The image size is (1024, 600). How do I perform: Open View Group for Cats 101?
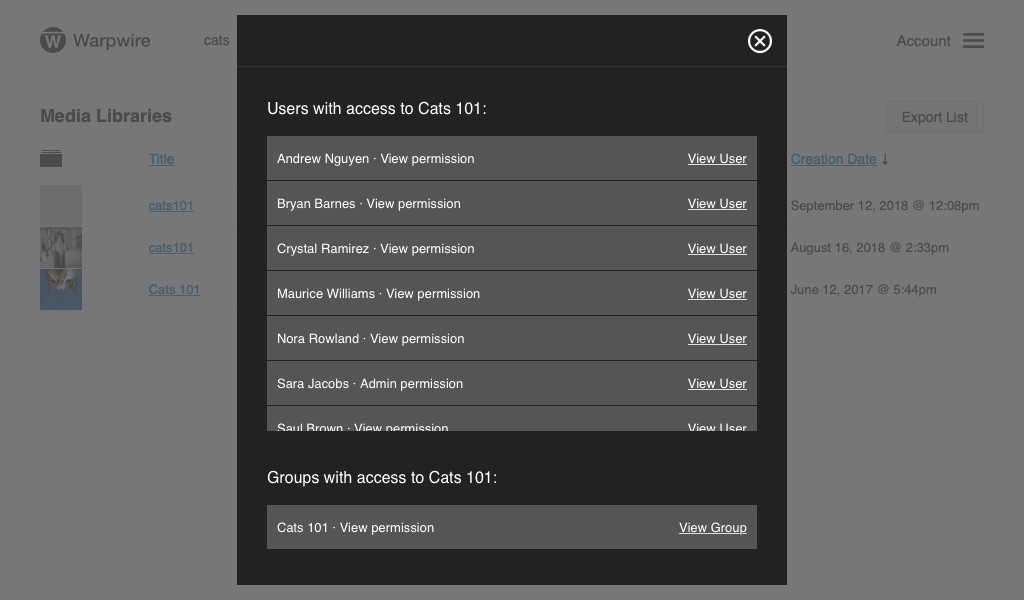(712, 528)
